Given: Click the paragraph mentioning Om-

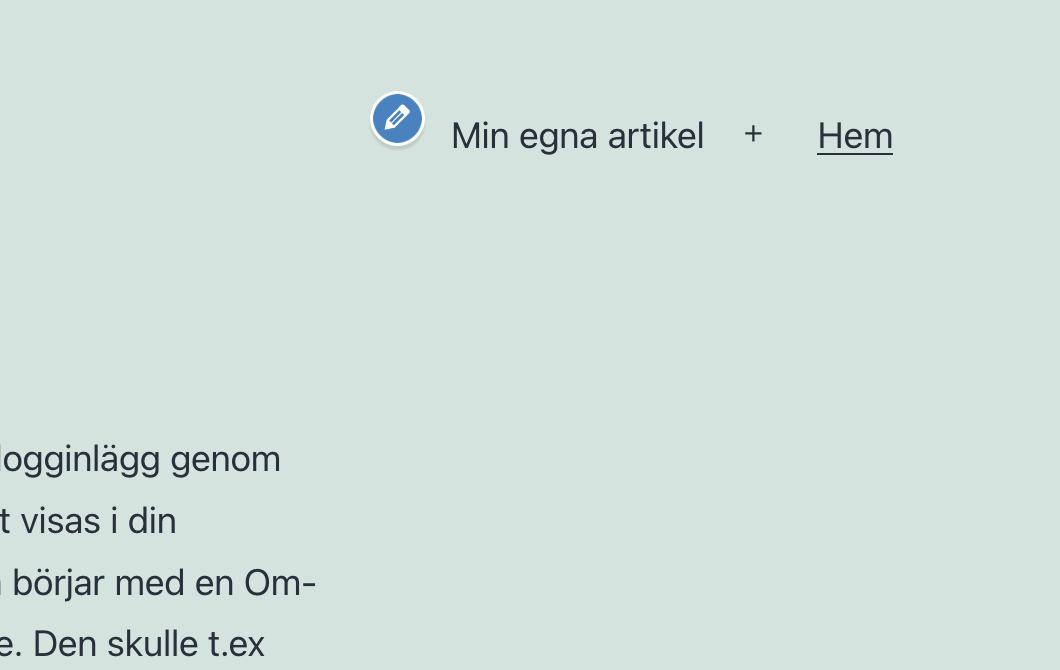Looking at the screenshot, I should click(x=158, y=582).
